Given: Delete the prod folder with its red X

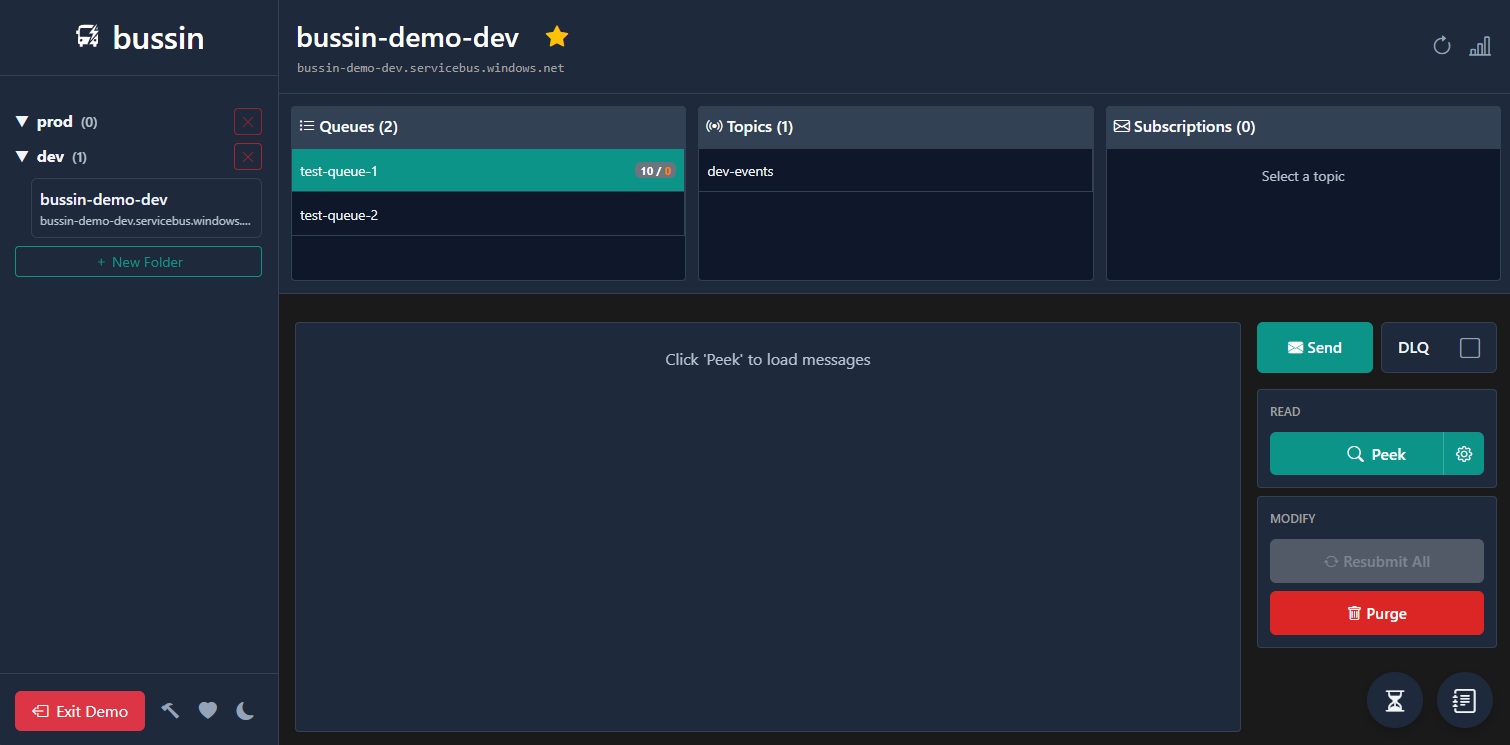Looking at the screenshot, I should 248,122.
